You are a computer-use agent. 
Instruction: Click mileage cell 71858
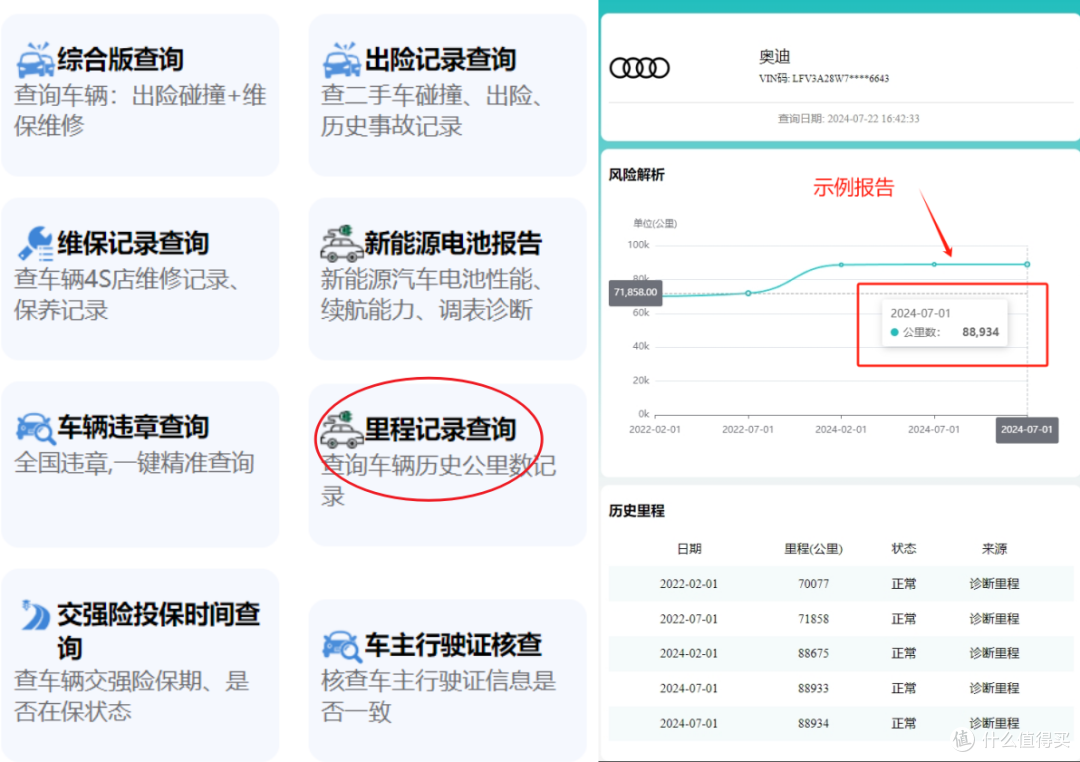coord(813,619)
